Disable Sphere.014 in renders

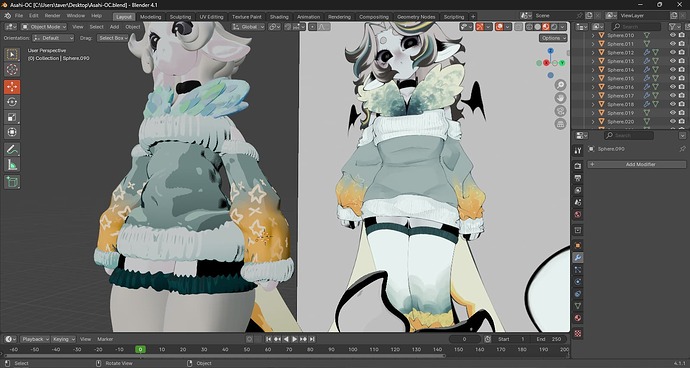[682, 70]
